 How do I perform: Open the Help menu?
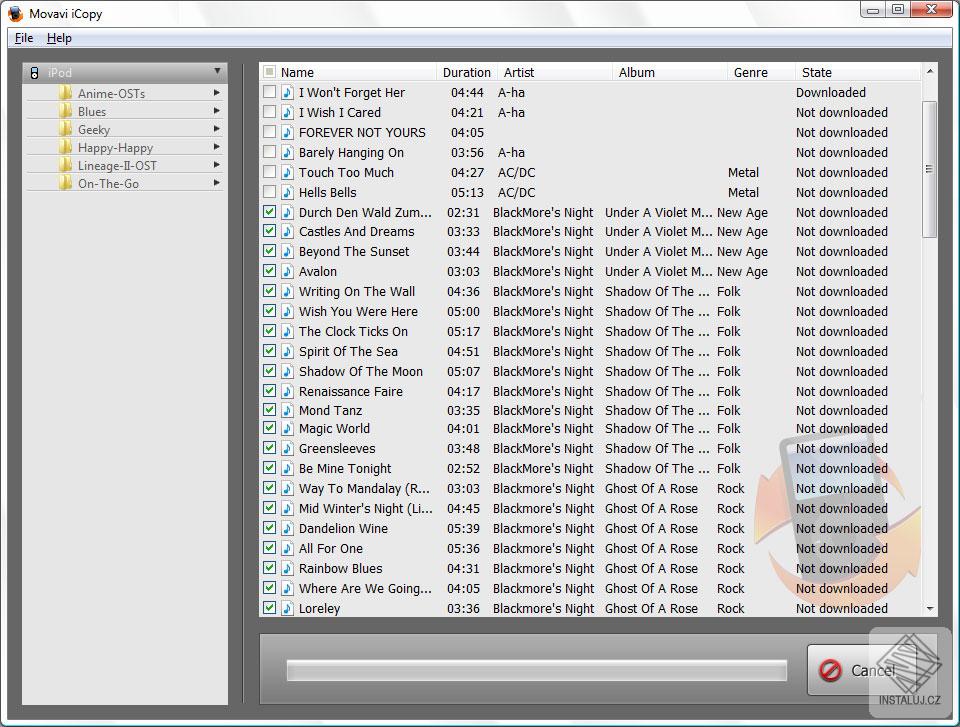[59, 38]
